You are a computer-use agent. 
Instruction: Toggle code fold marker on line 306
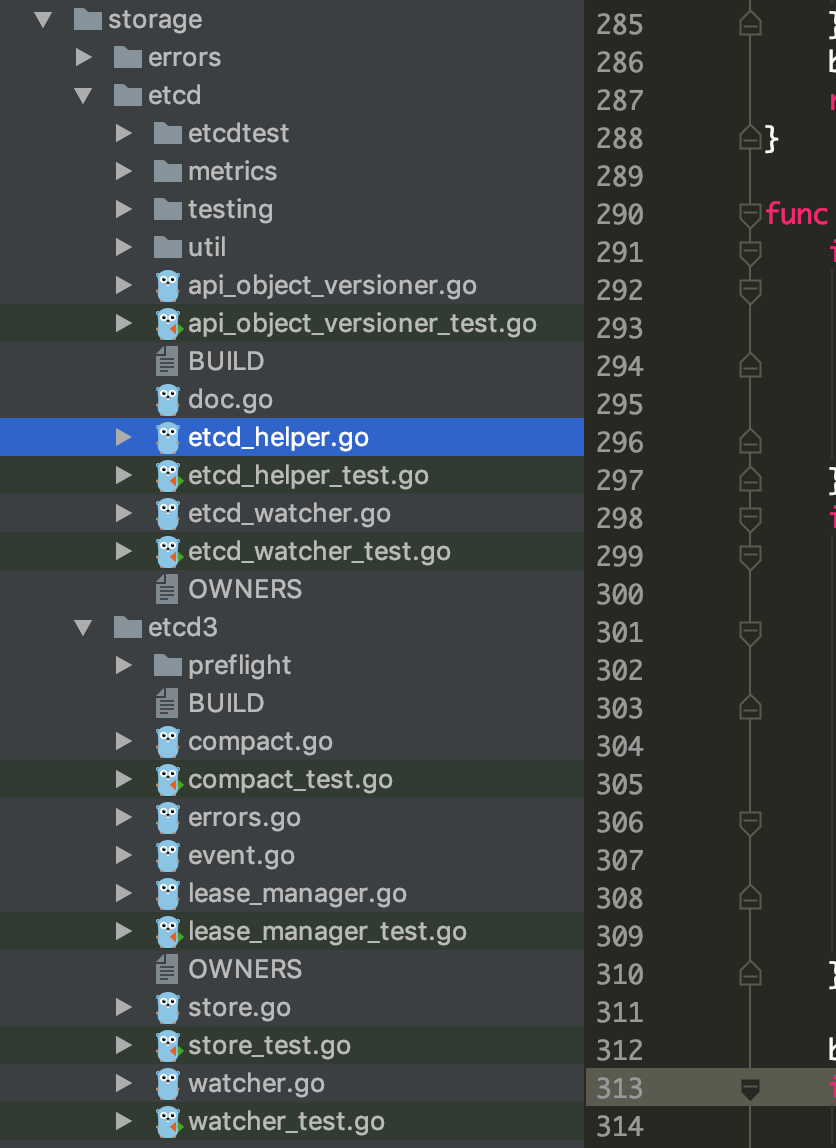pos(750,822)
